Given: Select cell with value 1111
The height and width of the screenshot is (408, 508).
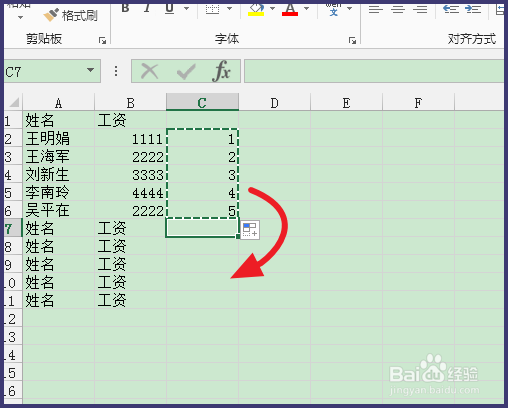Looking at the screenshot, I should pos(130,138).
